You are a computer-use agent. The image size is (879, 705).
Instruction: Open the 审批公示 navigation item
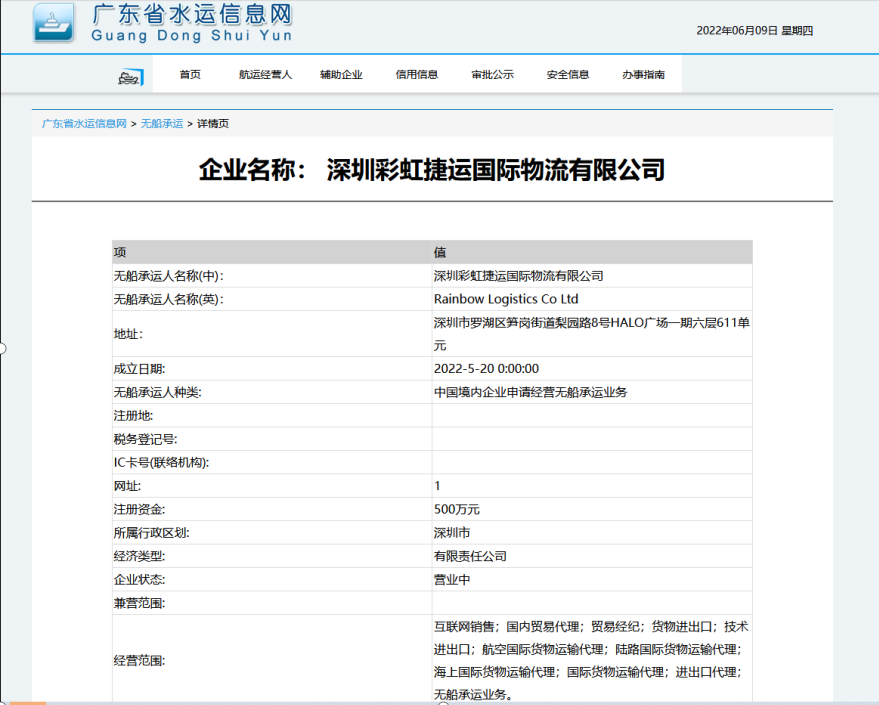[x=492, y=75]
